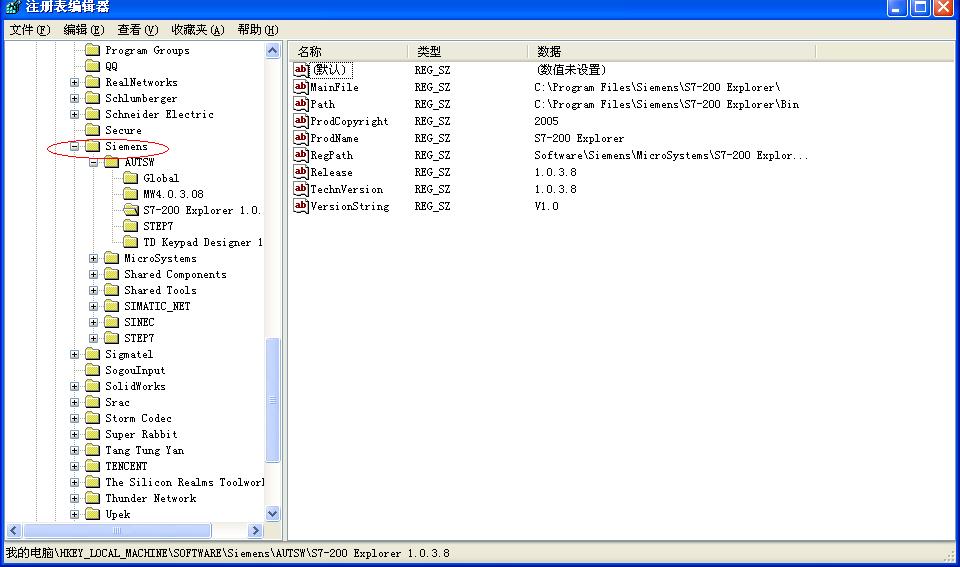Click the horizontal scrollbar right arrow

coord(255,531)
